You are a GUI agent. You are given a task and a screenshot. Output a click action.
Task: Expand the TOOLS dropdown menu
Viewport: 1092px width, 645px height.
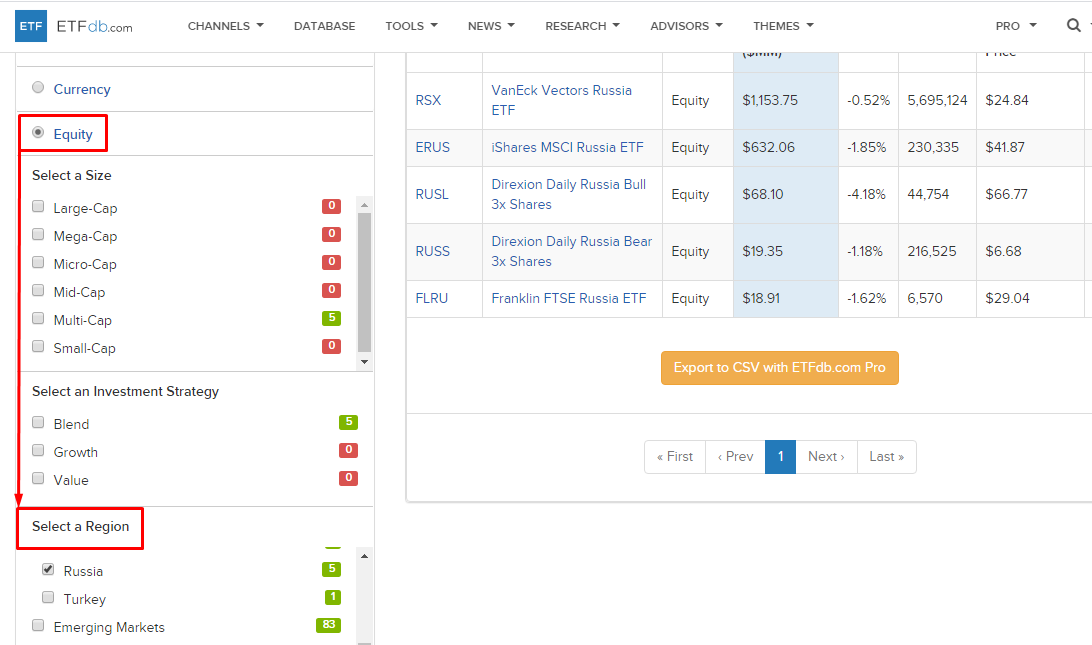coord(412,26)
